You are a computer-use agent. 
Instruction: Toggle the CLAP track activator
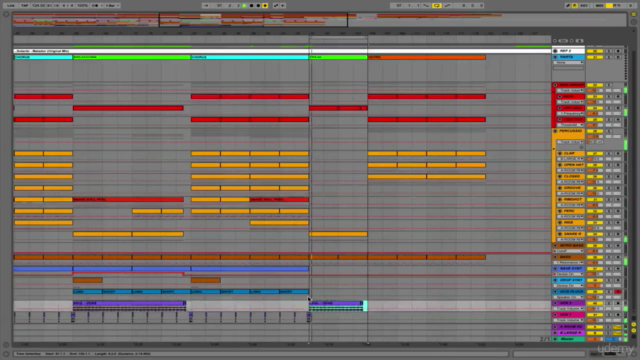click(595, 154)
